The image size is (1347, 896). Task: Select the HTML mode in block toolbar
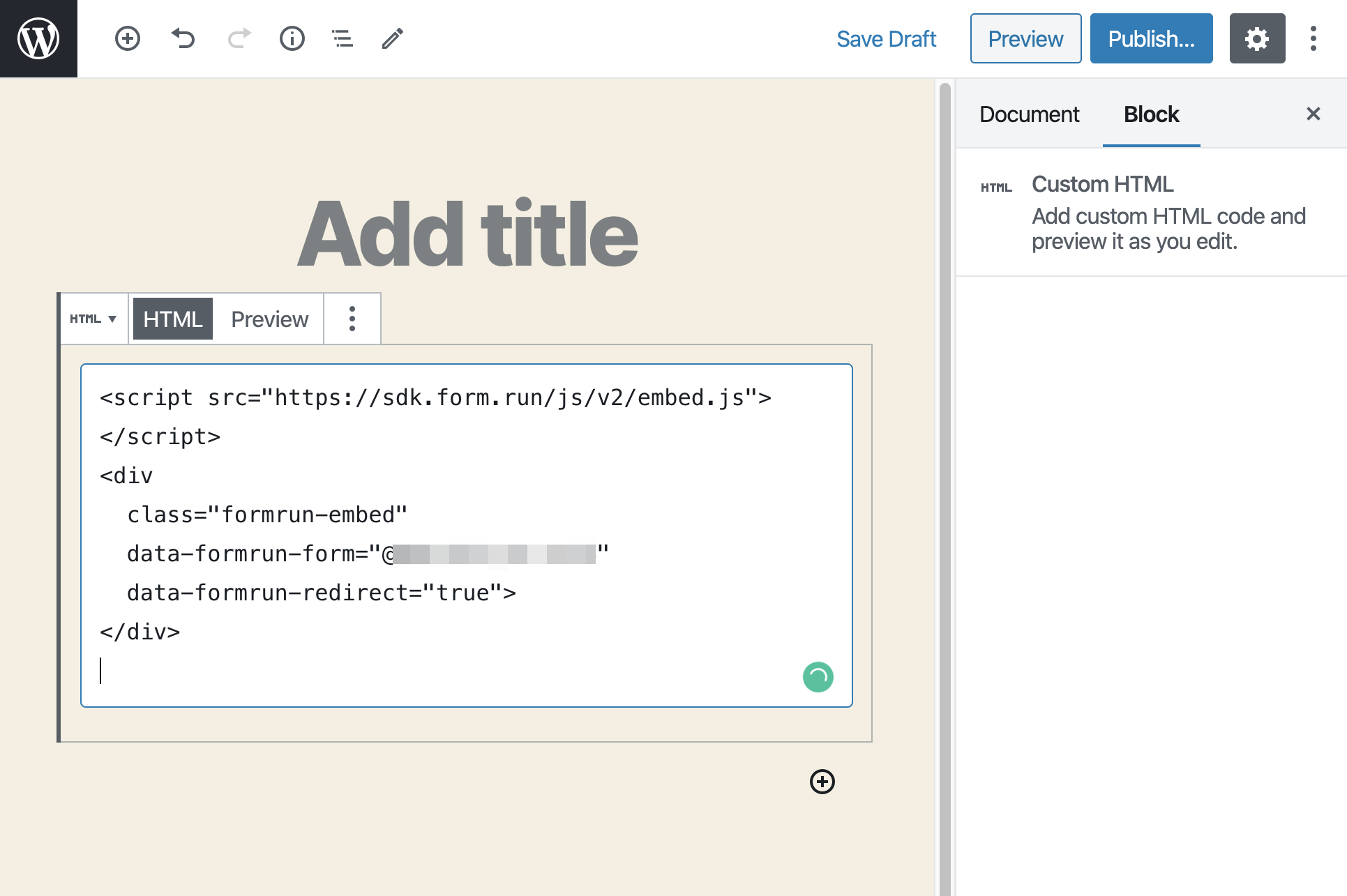(172, 319)
